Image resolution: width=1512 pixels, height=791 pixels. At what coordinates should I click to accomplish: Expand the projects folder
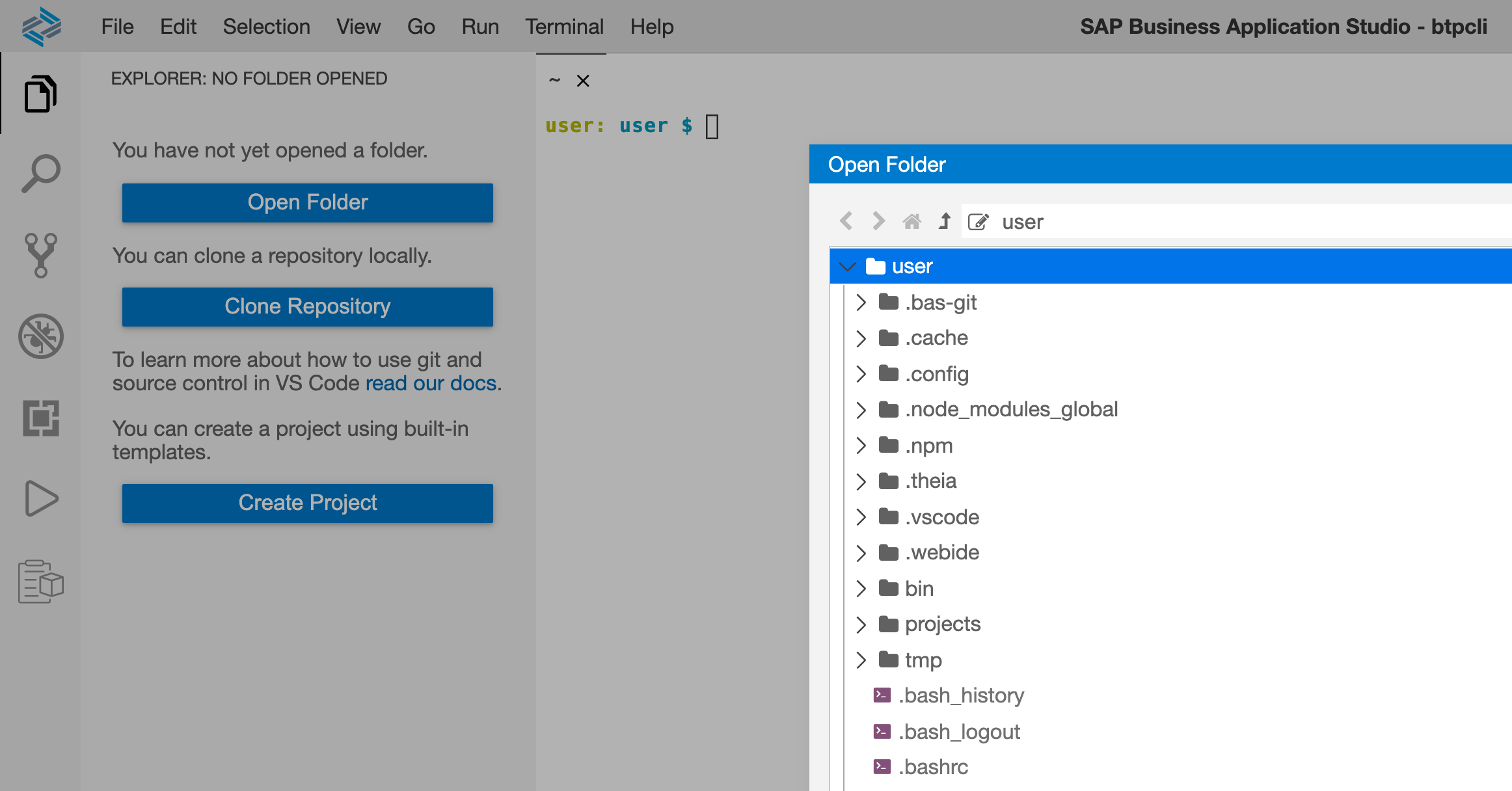point(861,624)
